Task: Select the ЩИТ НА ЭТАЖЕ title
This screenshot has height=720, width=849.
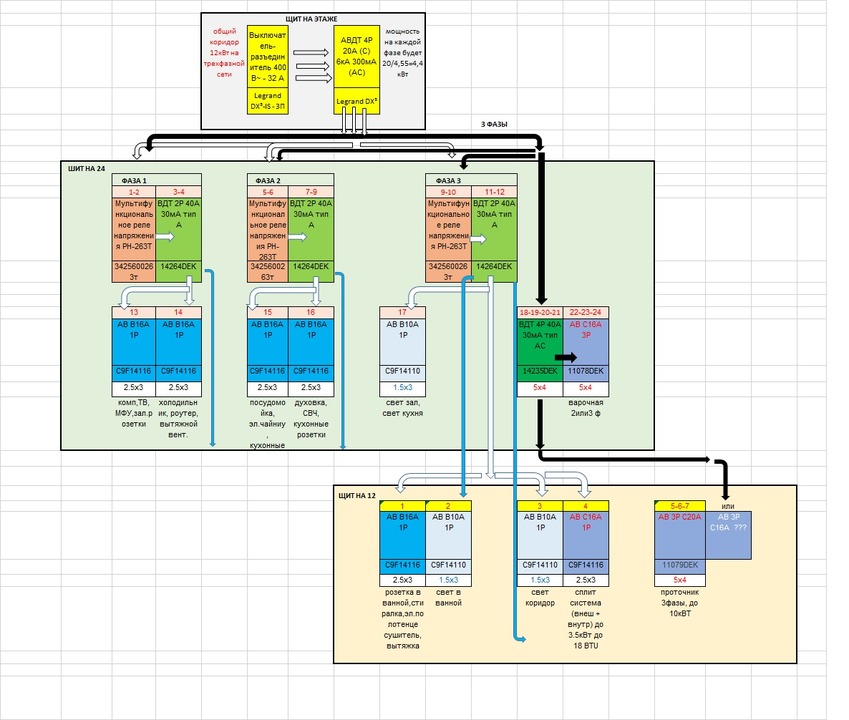Action: [x=313, y=20]
